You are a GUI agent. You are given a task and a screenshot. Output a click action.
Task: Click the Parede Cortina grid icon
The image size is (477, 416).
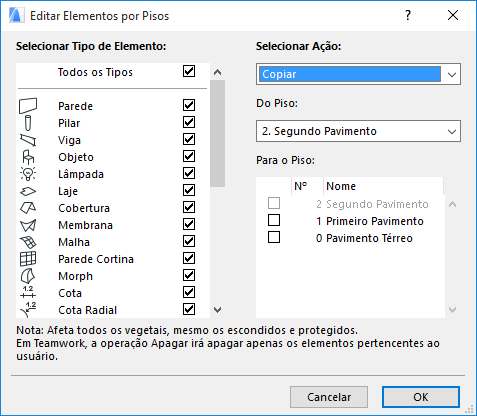click(28, 259)
